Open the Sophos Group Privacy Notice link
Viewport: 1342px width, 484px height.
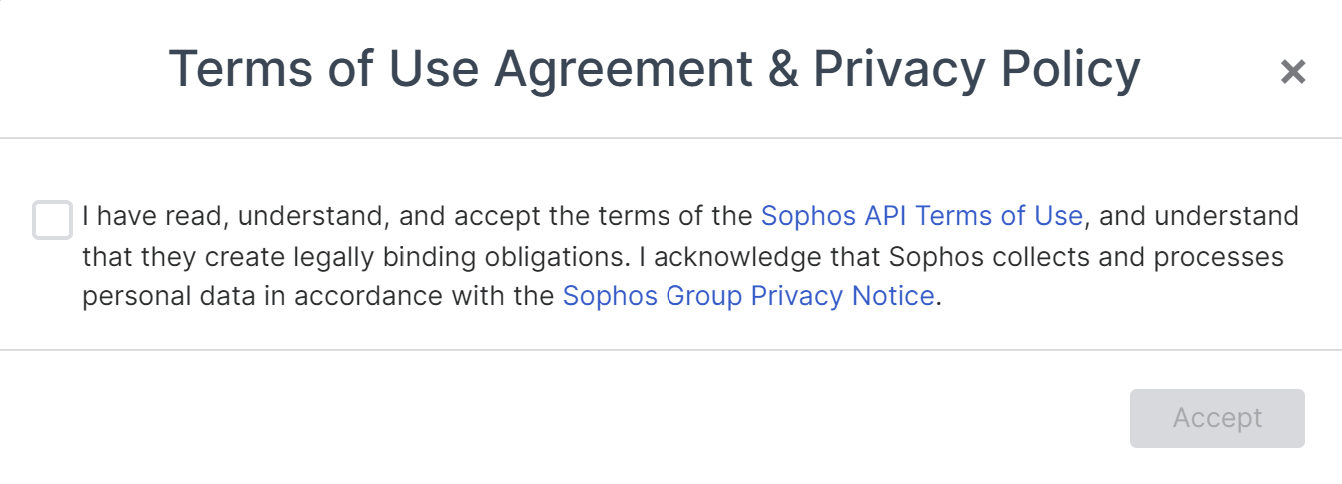748,296
